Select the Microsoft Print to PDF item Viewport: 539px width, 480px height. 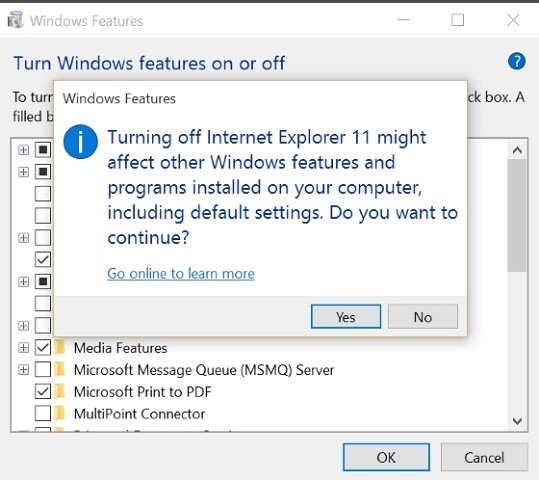tap(143, 392)
